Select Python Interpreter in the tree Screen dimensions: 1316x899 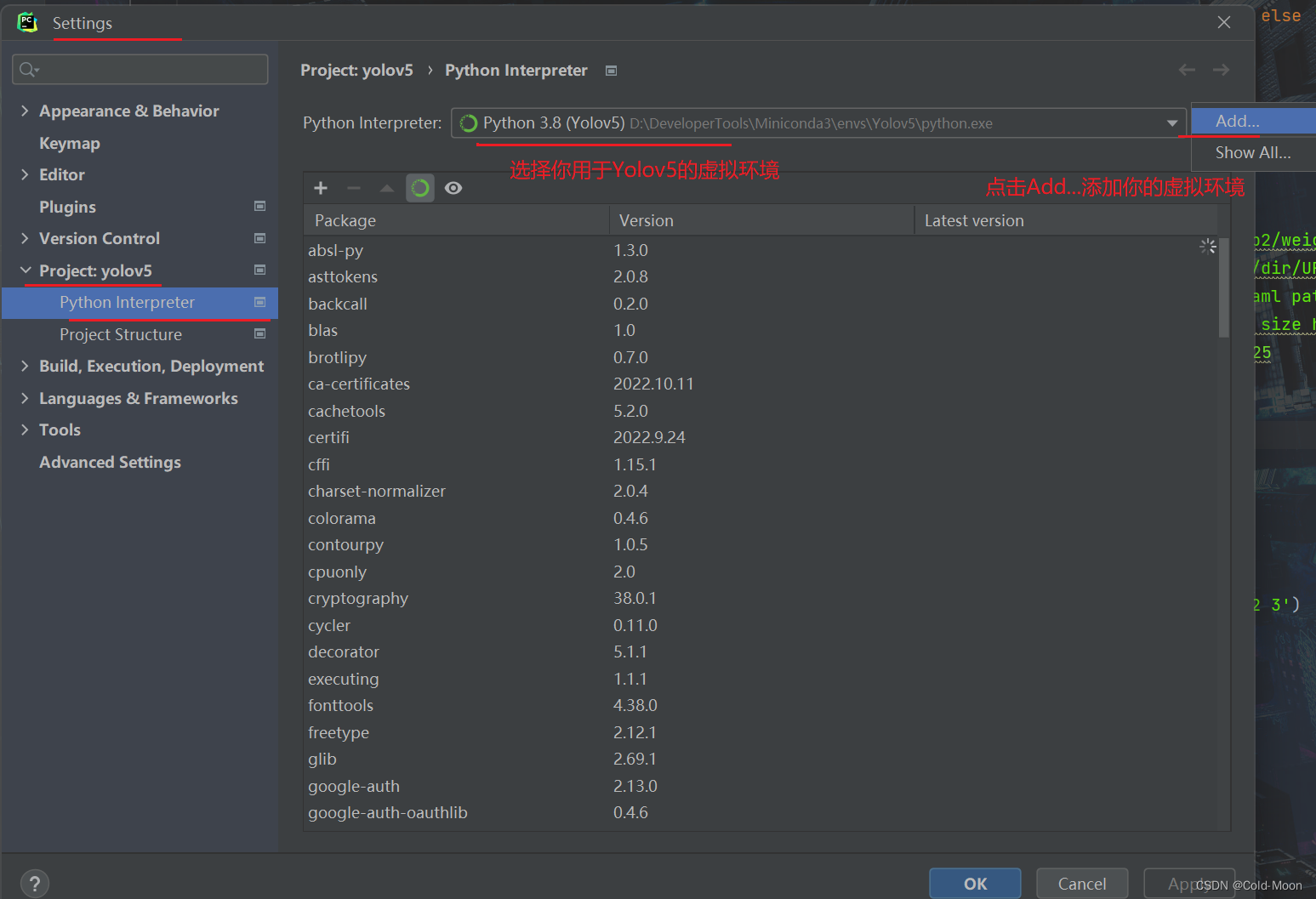point(140,303)
